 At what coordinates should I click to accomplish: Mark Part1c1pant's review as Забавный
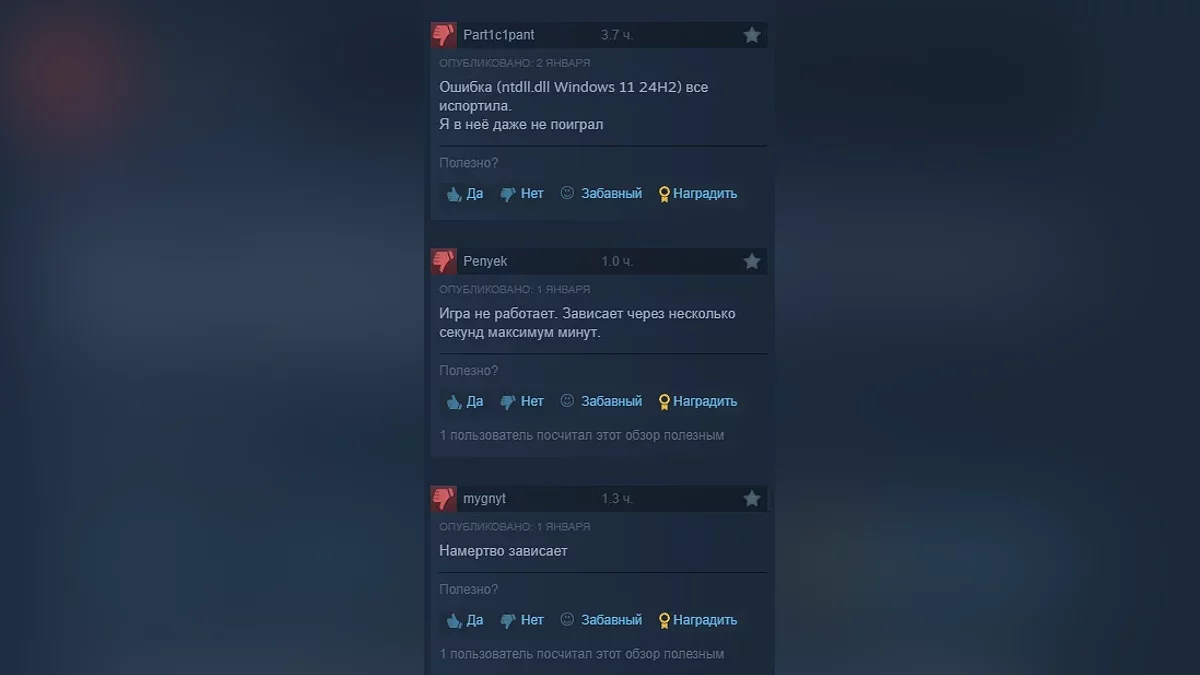tap(601, 194)
